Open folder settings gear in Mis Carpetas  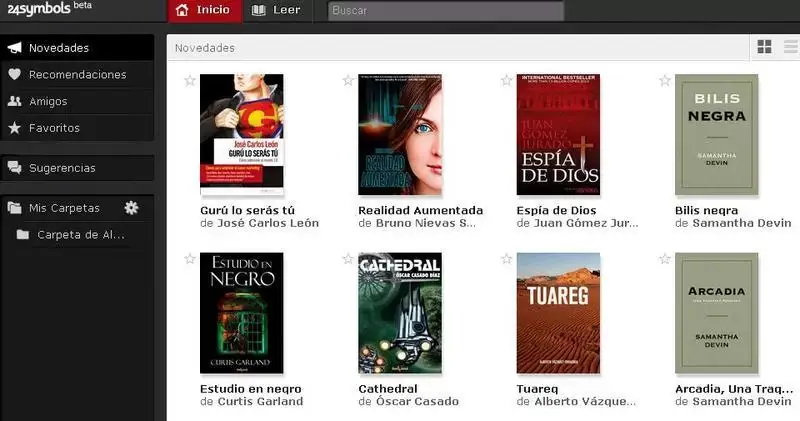click(132, 208)
